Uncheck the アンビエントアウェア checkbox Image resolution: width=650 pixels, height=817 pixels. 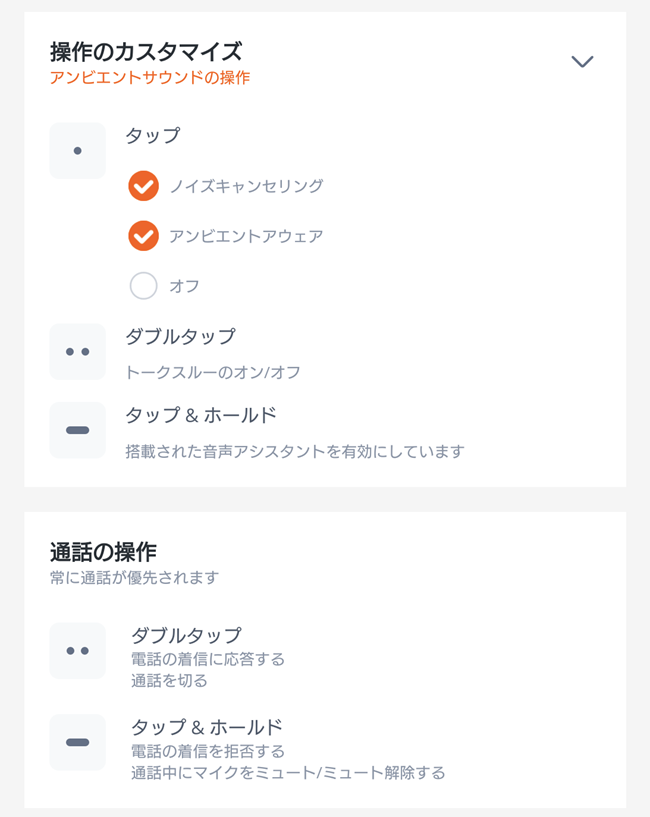click(143, 236)
